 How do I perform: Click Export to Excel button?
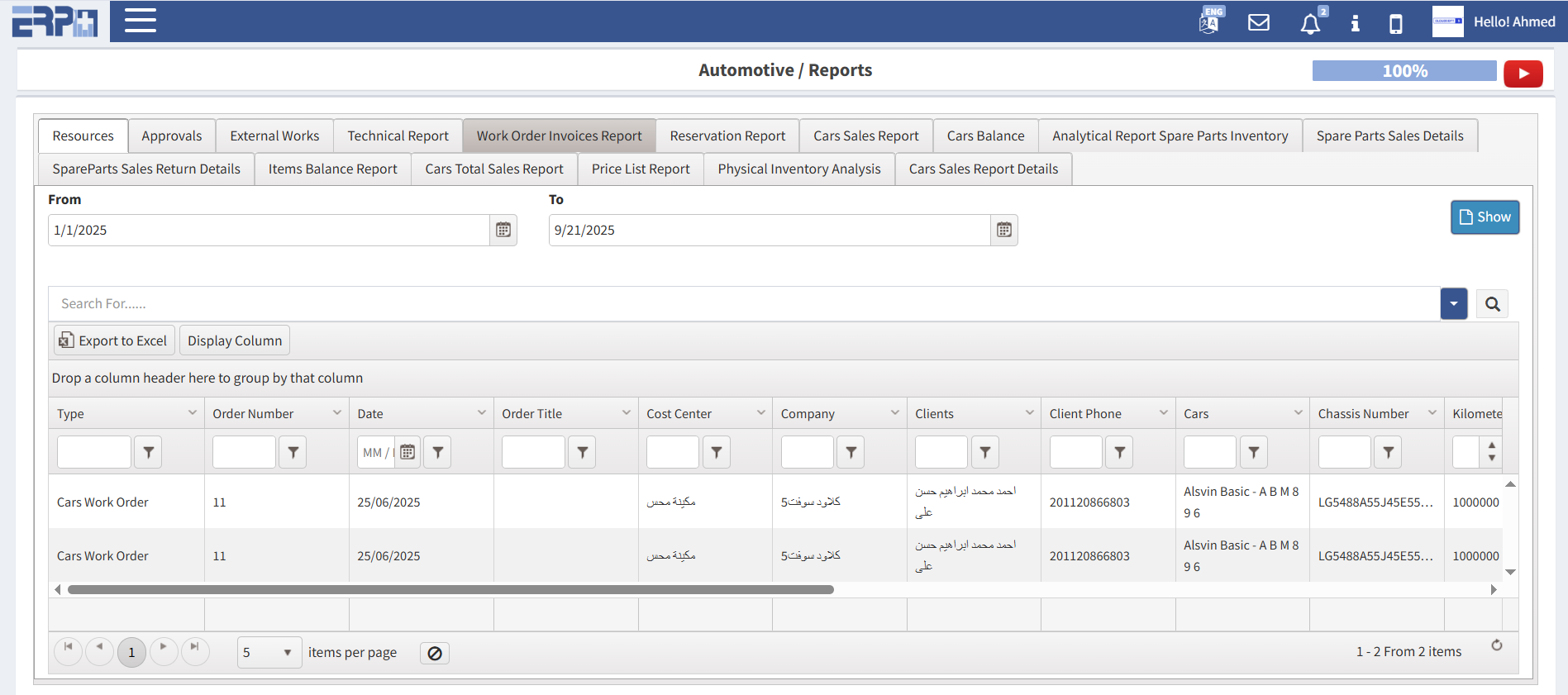(114, 340)
